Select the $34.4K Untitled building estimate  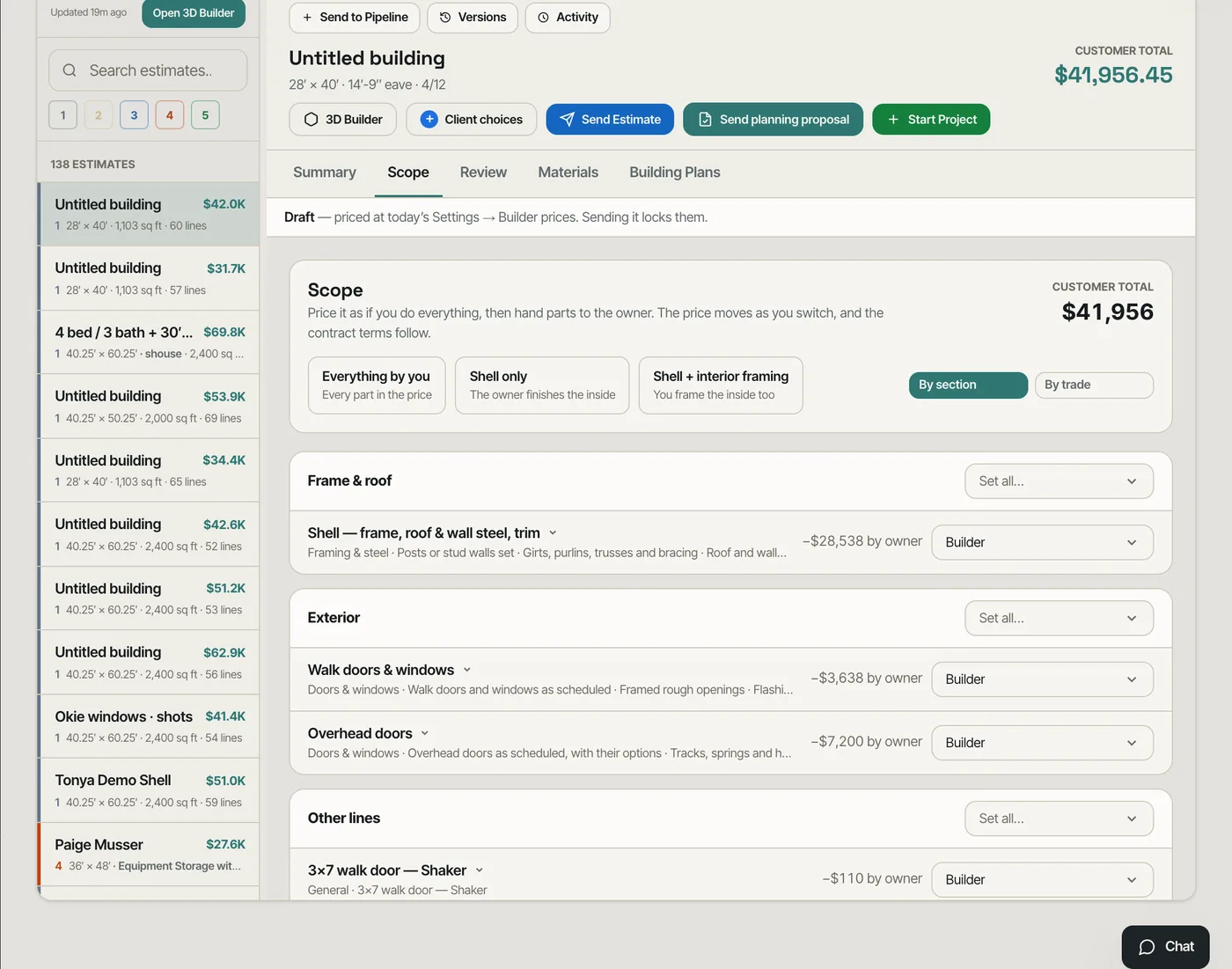[x=149, y=471]
